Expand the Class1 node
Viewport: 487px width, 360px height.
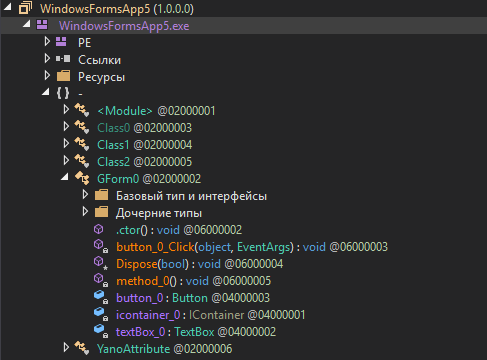click(x=66, y=143)
